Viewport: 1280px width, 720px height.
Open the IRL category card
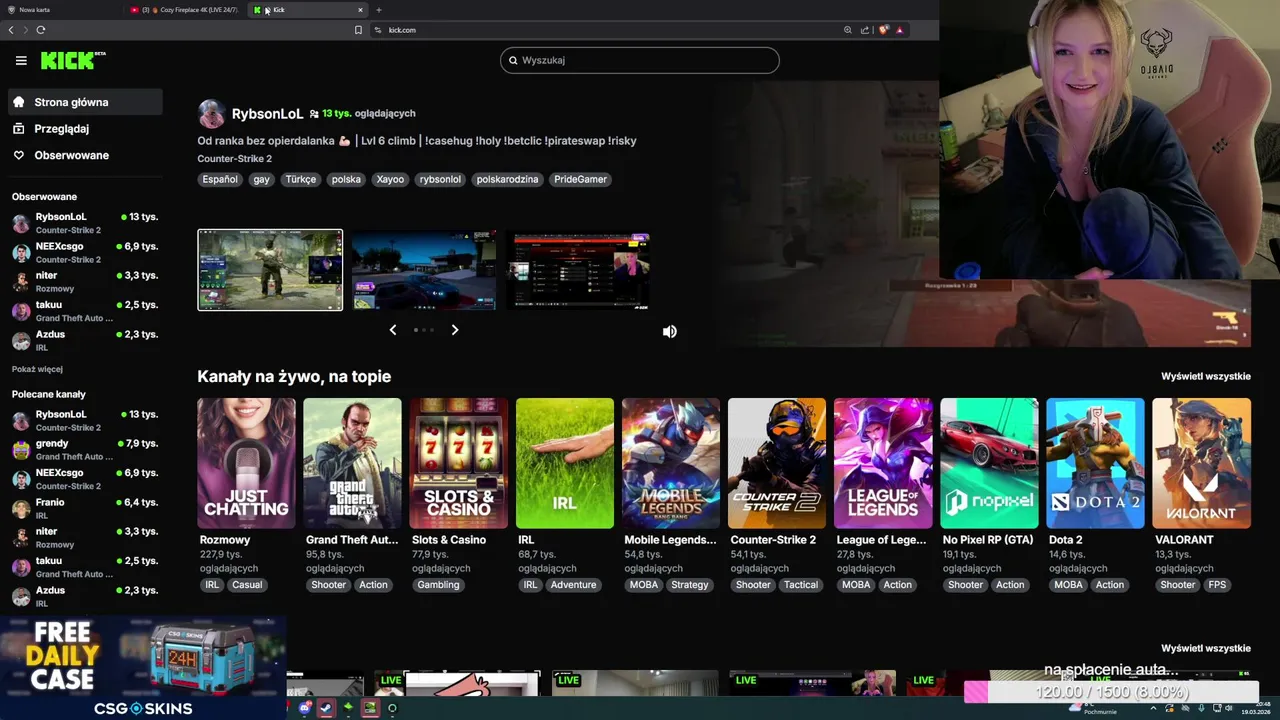tap(565, 463)
